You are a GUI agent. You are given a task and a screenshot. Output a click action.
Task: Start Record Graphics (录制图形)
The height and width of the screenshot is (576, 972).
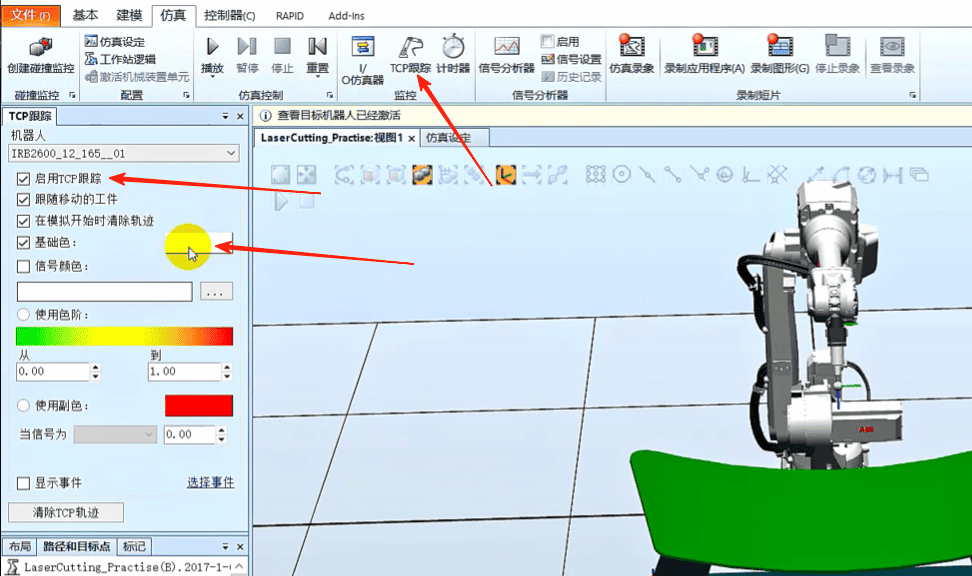[780, 55]
